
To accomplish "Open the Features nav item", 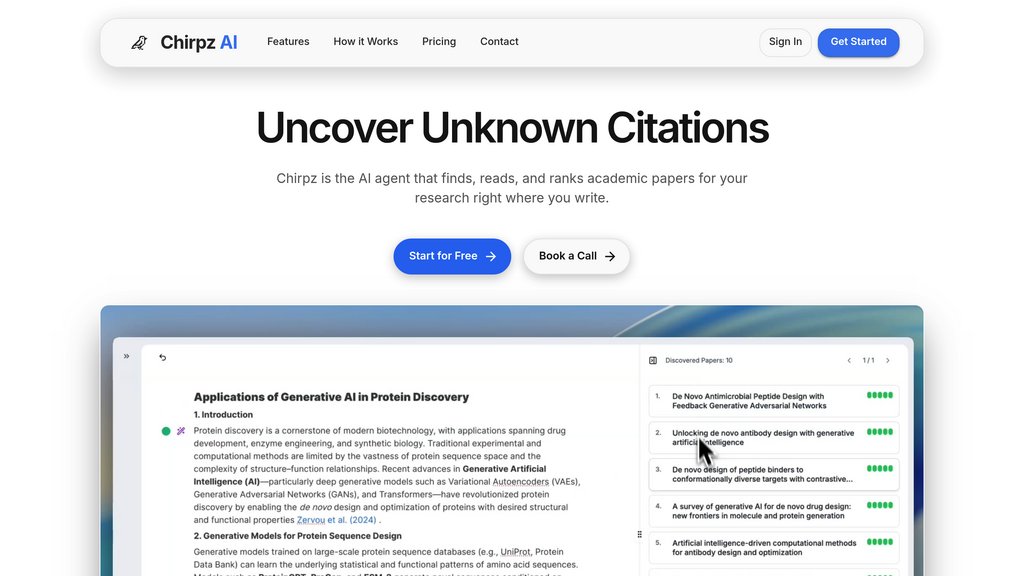I will click(x=288, y=42).
